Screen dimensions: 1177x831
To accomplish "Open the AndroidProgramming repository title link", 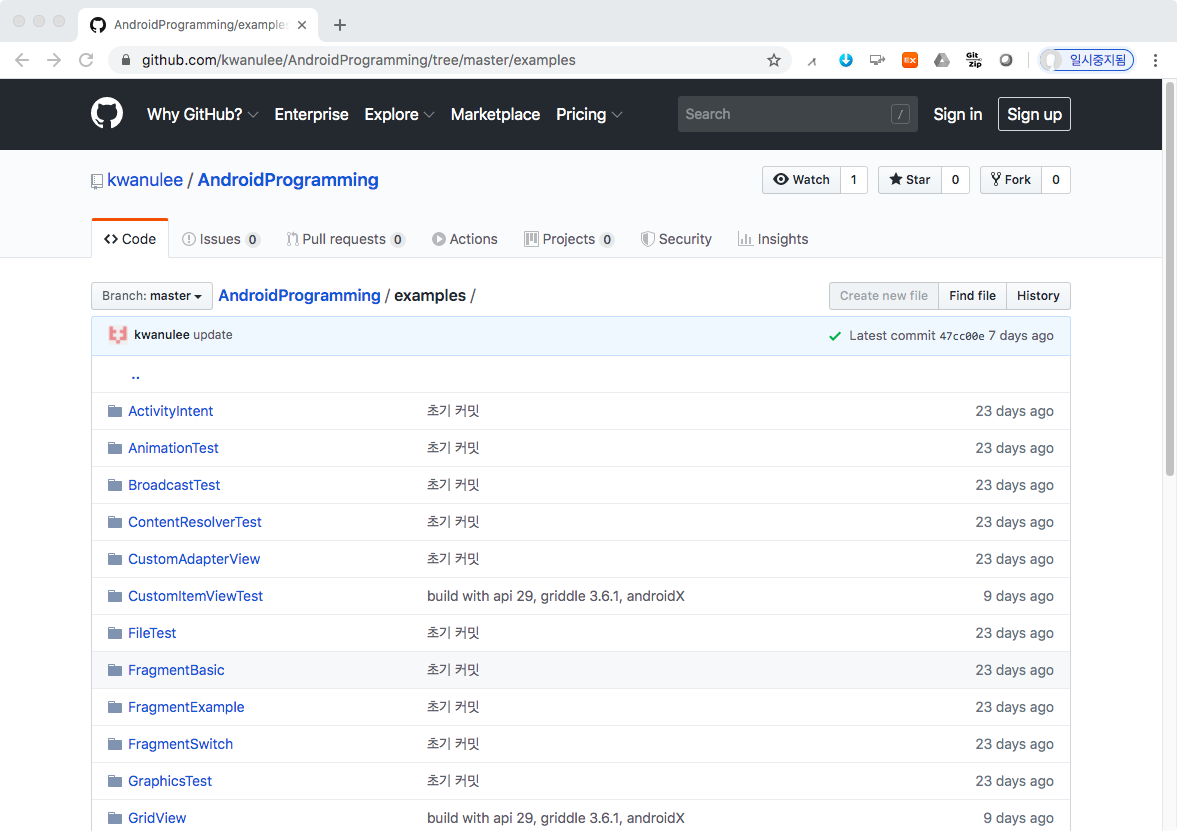I will click(288, 180).
